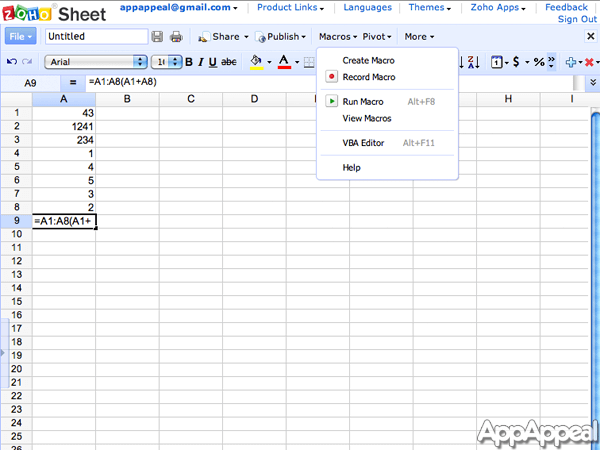Open the Zoho Apps link
The image size is (600, 450).
pos(498,7)
